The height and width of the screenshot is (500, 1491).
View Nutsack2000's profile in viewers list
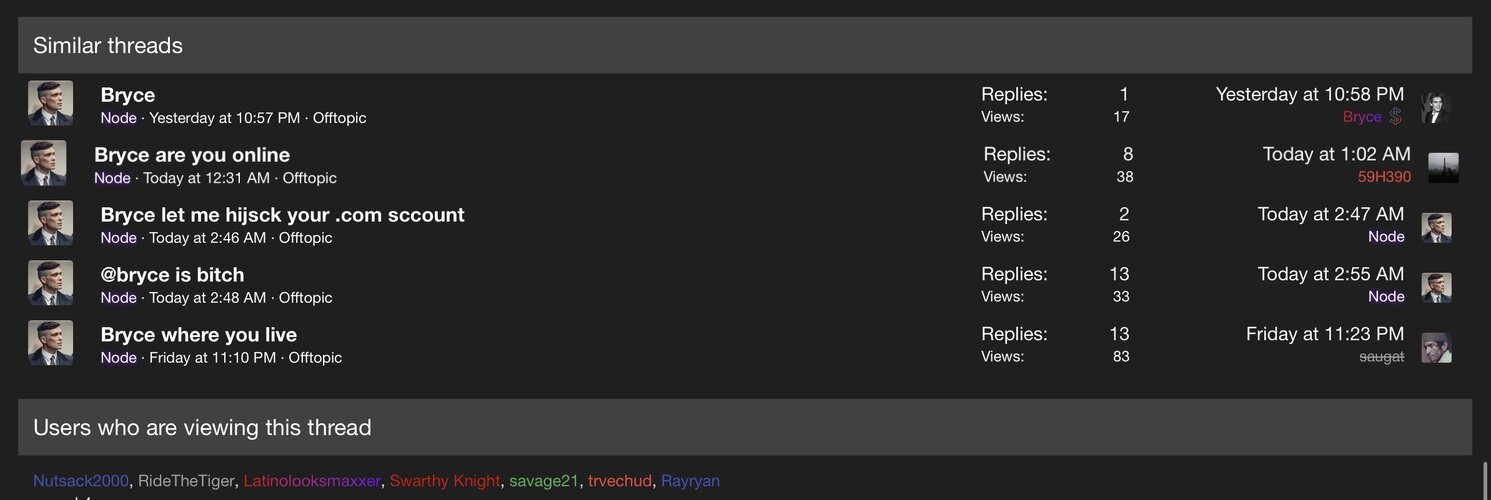pyautogui.click(x=81, y=481)
